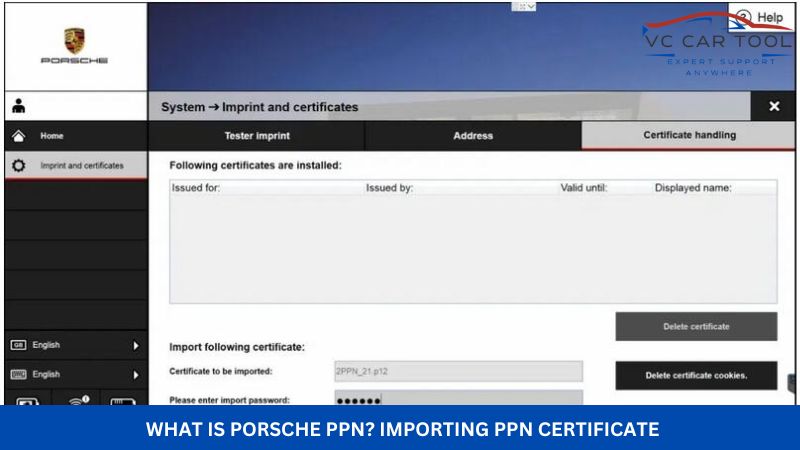
Task: Open the user profile icon
Action: (19, 106)
